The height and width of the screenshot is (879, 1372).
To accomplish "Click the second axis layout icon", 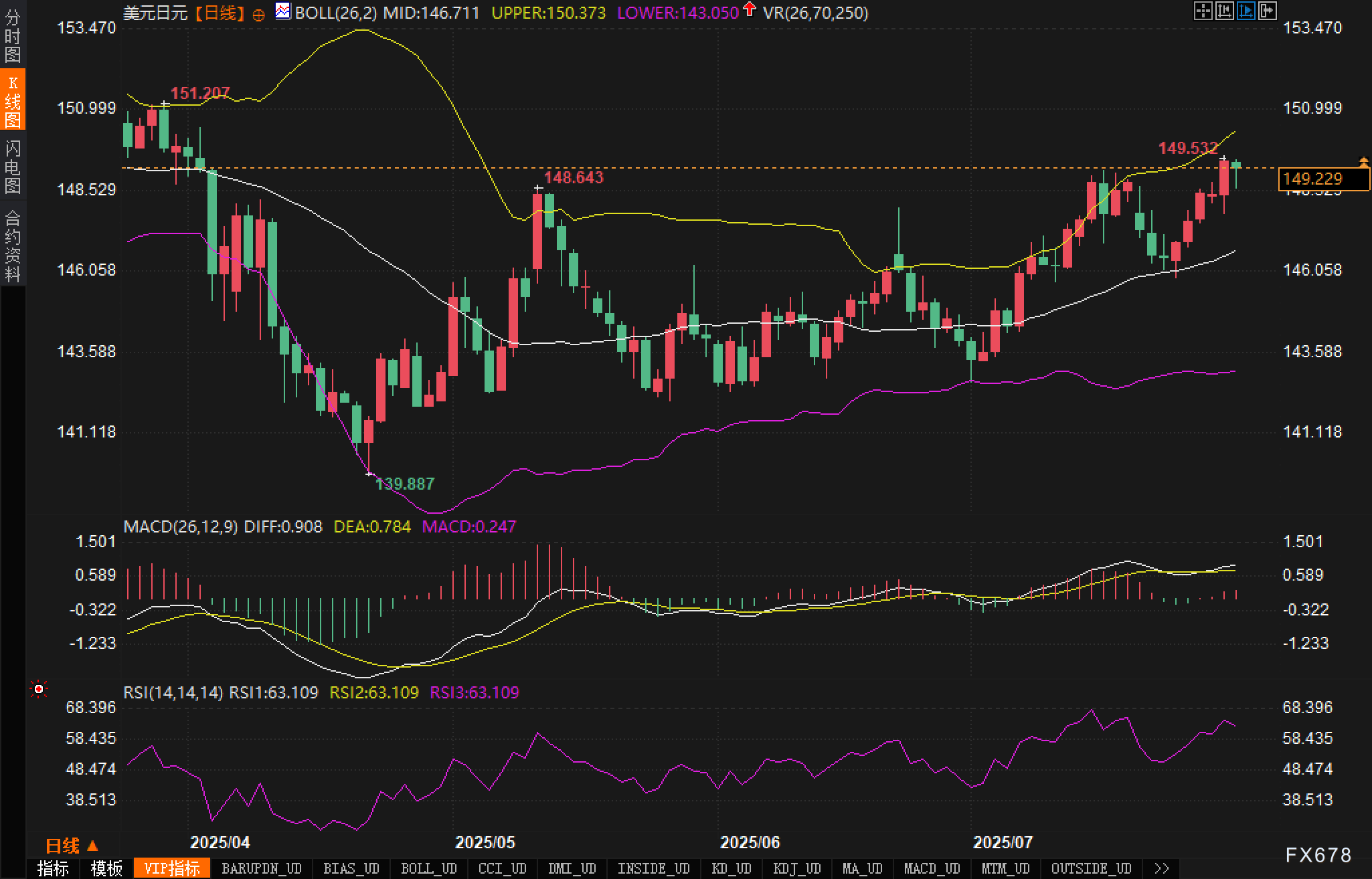I will tap(1224, 11).
